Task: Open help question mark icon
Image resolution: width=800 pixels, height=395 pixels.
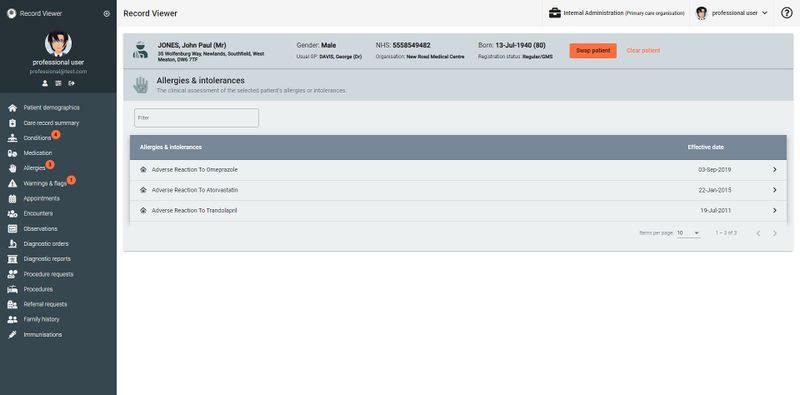Action: point(787,13)
